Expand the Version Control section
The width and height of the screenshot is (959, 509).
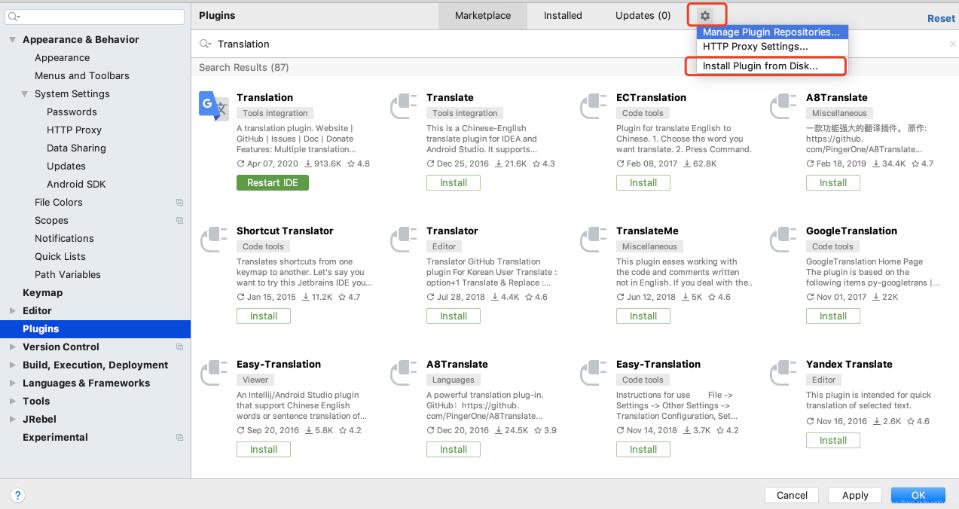[x=13, y=347]
